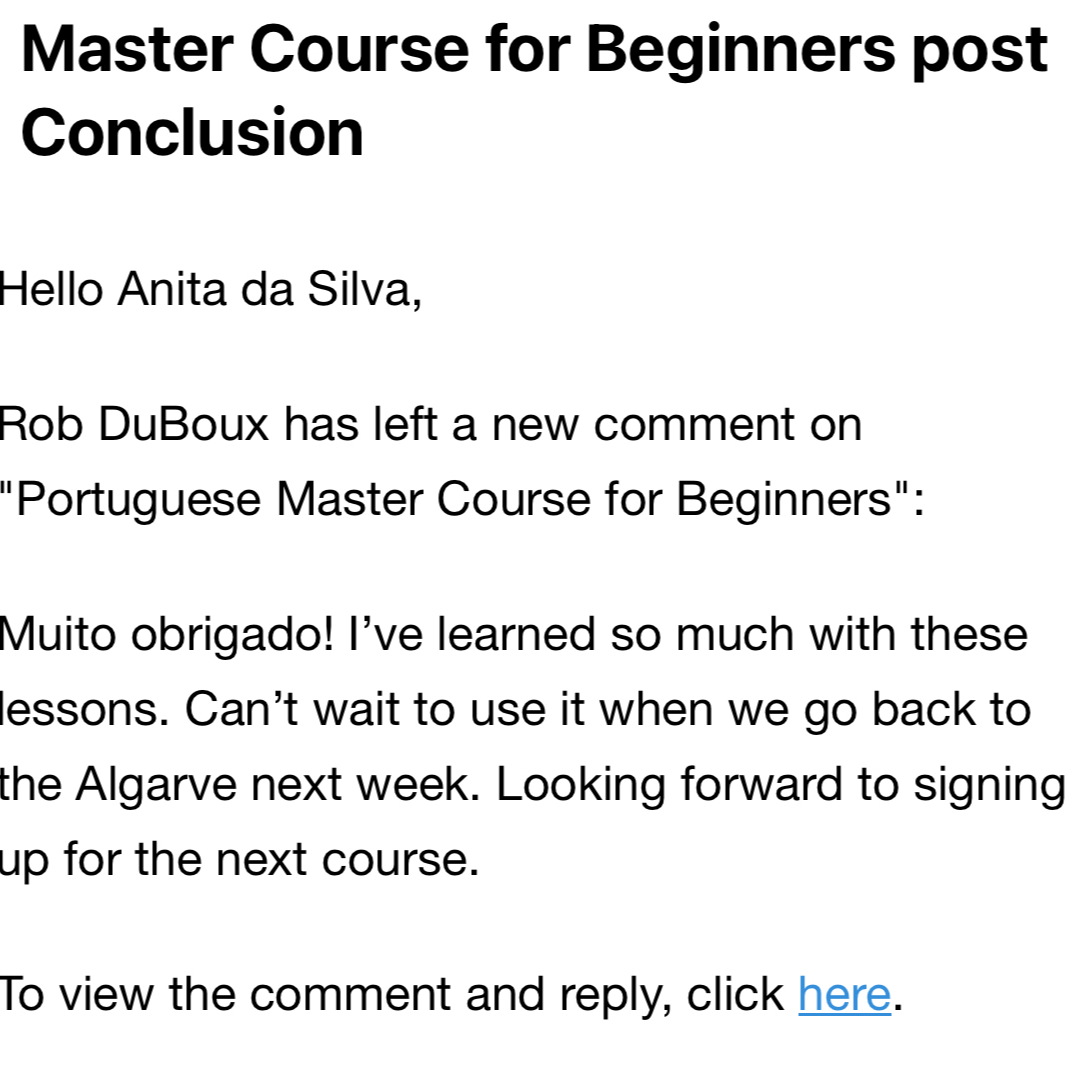Click the quoted title "Portuguese Master Course for Beginners"
This screenshot has height=1074, width=1074.
coord(455,499)
